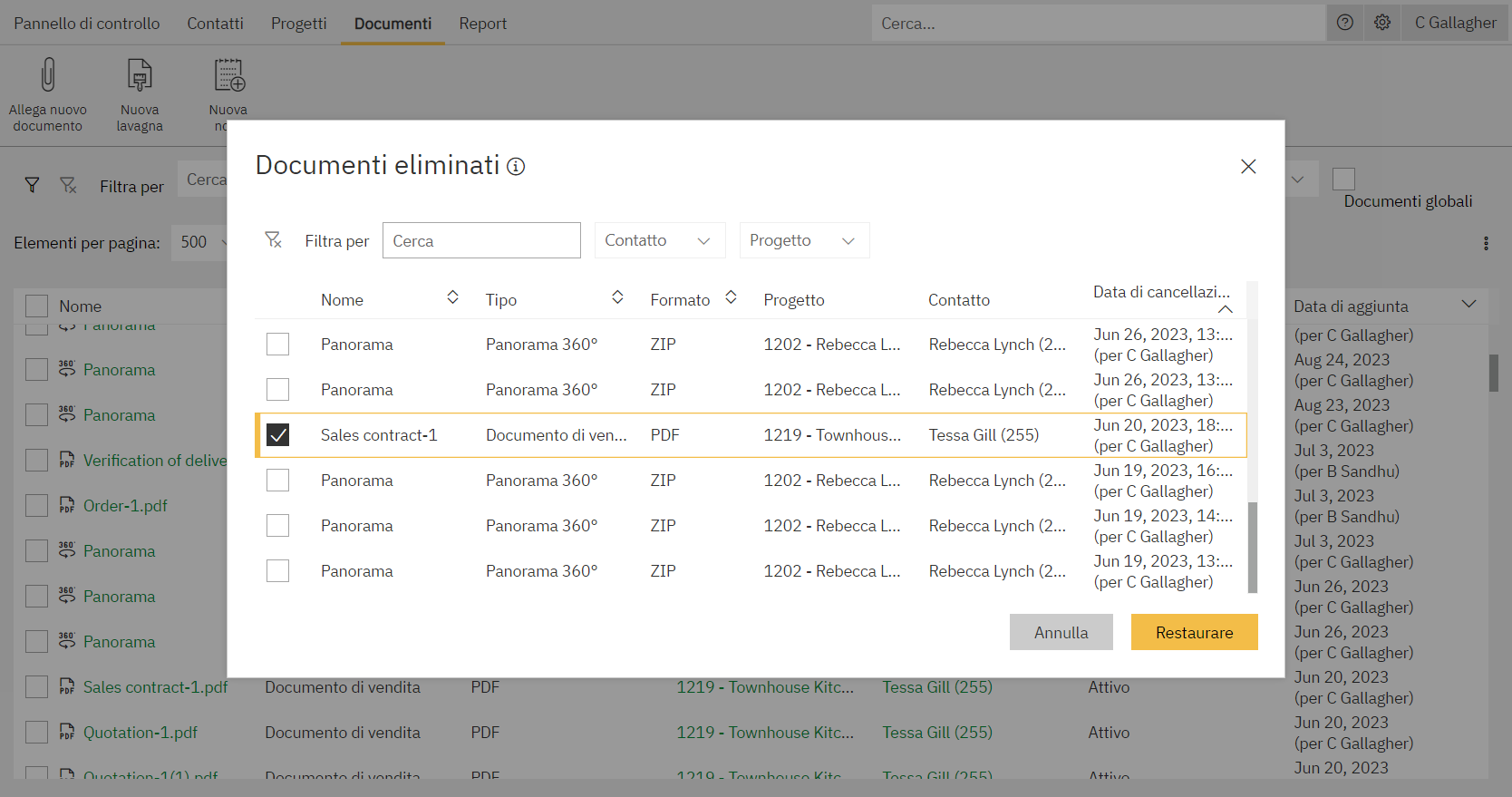Sort by Tipo column arrows
The image size is (1512, 797).
click(x=617, y=298)
